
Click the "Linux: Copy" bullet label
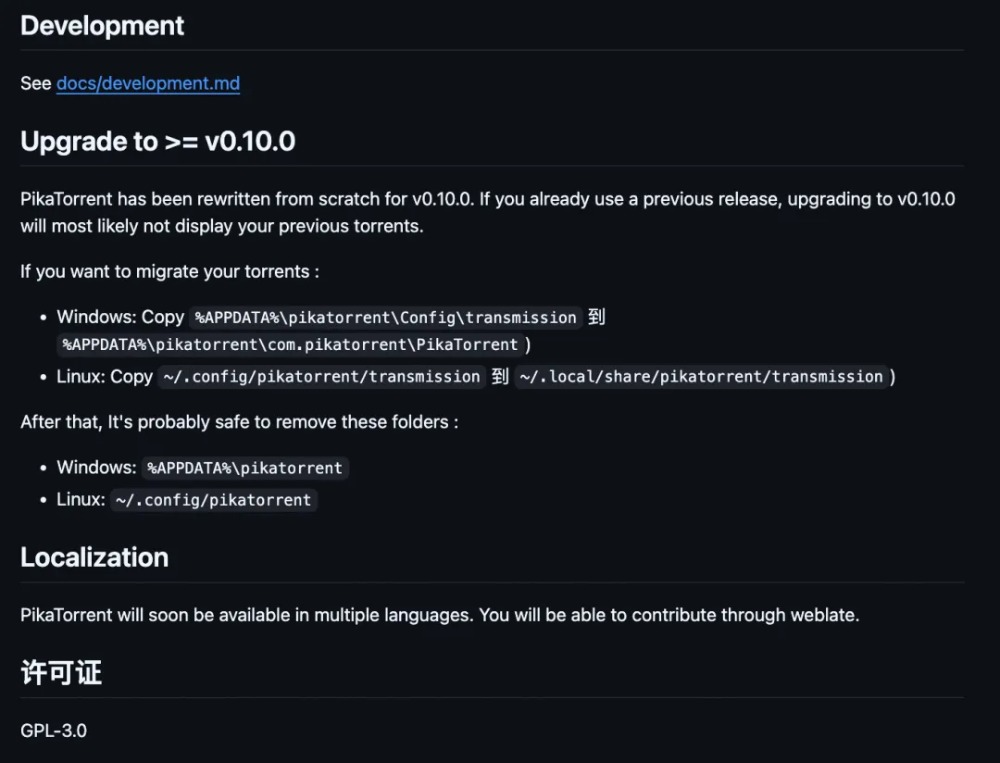click(104, 377)
